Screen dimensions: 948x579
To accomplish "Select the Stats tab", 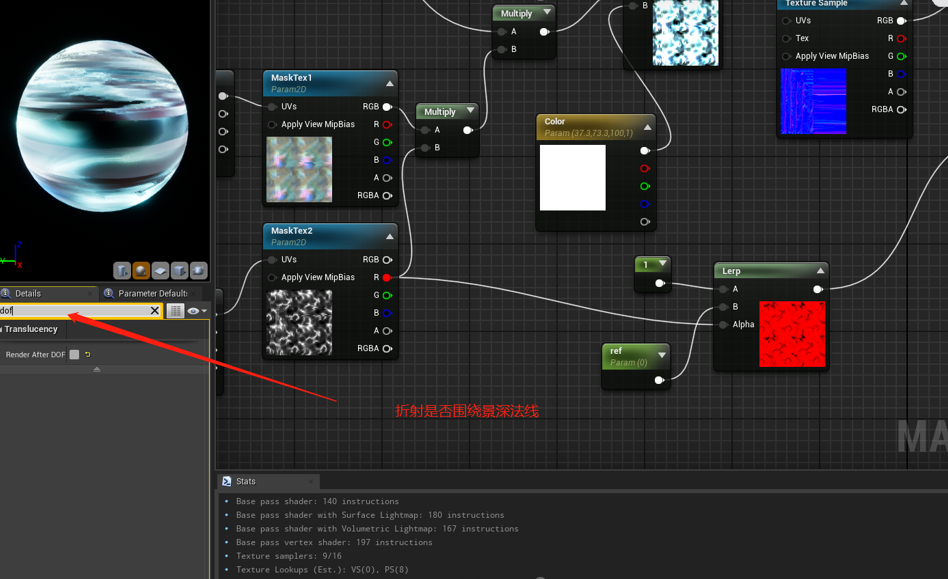I will tap(245, 481).
